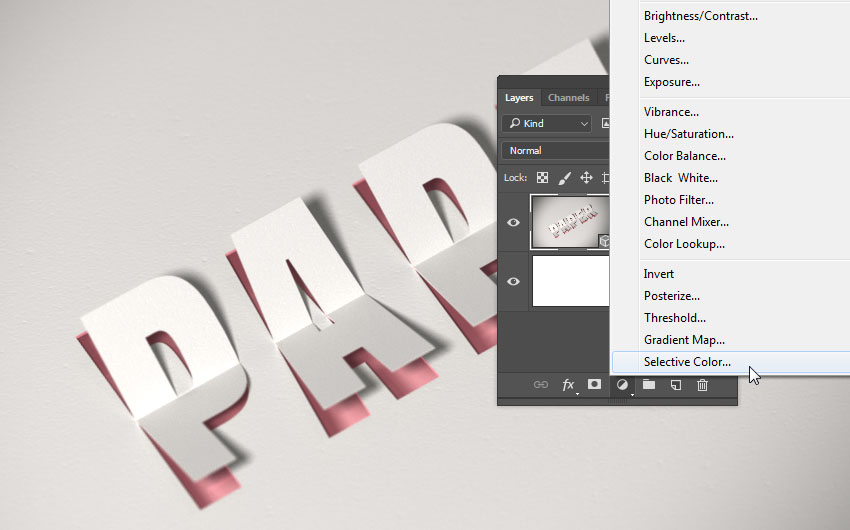850x530 pixels.
Task: Delete layer with trash icon
Action: coord(702,385)
